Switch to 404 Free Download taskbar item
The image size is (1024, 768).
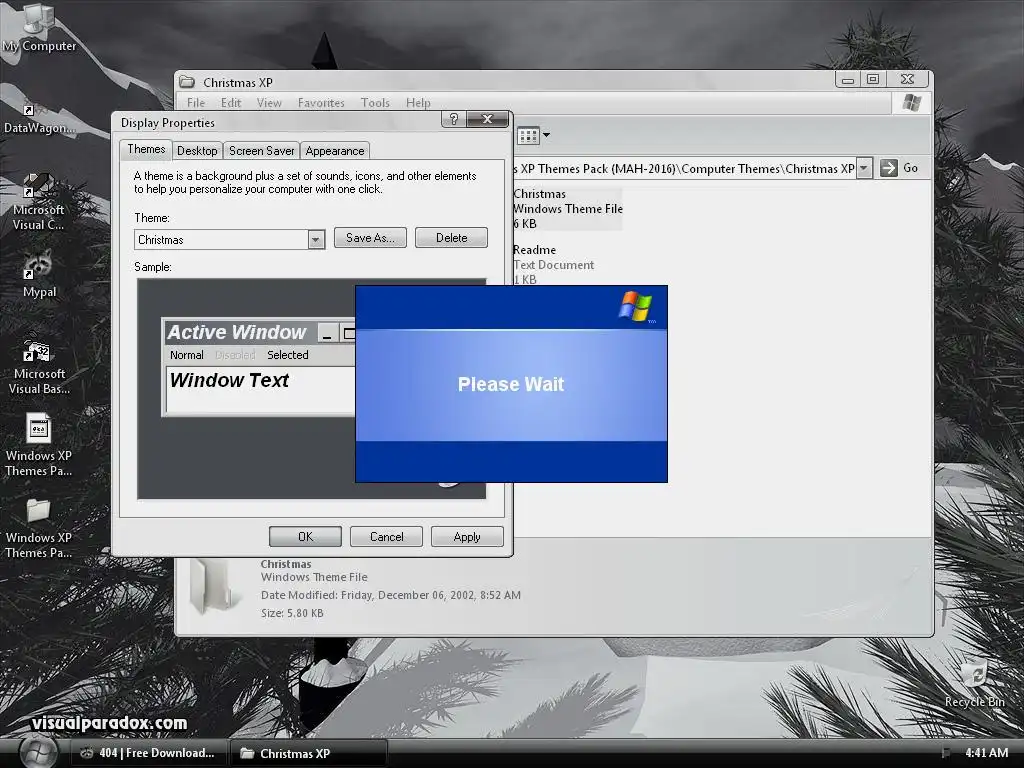[x=148, y=753]
